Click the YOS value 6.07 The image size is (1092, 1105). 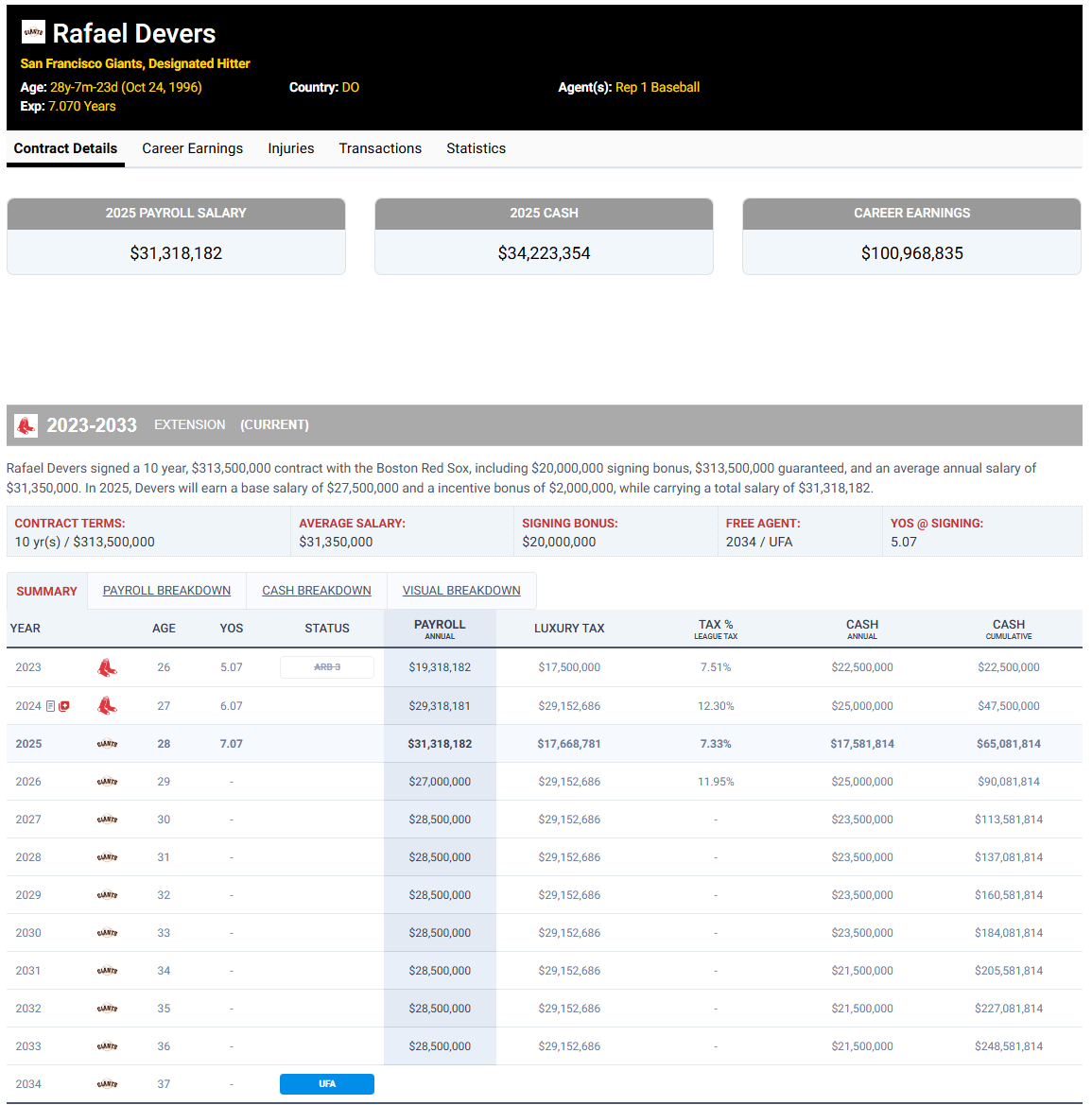click(232, 706)
